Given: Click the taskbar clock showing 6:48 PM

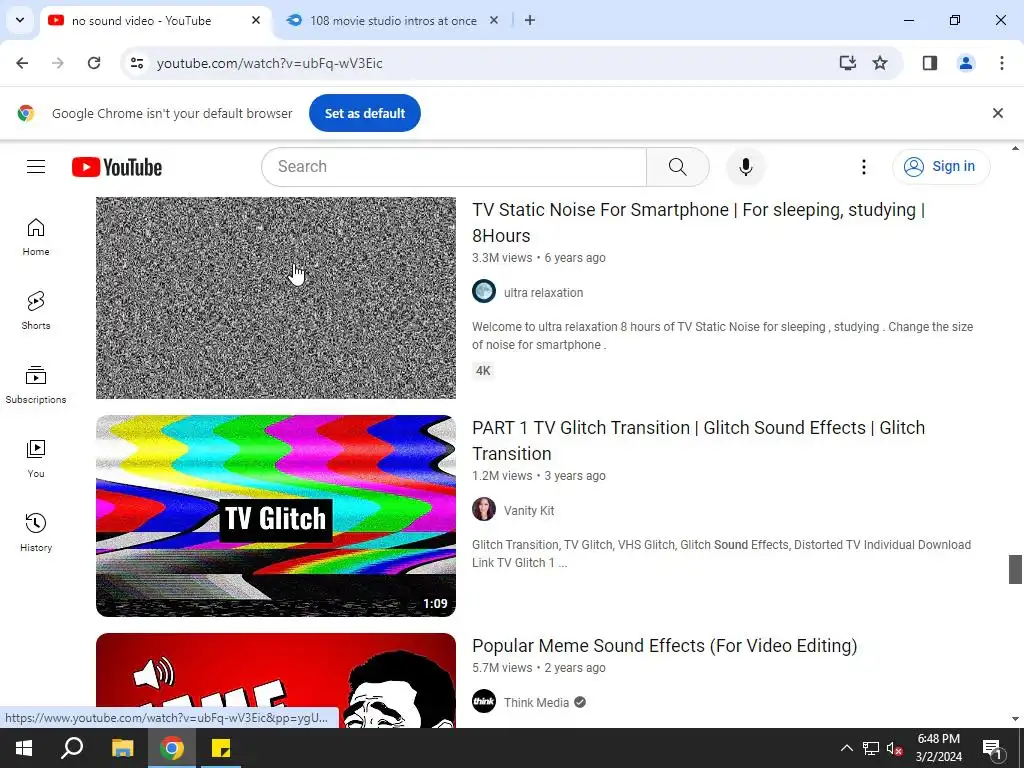Looking at the screenshot, I should tap(938, 748).
